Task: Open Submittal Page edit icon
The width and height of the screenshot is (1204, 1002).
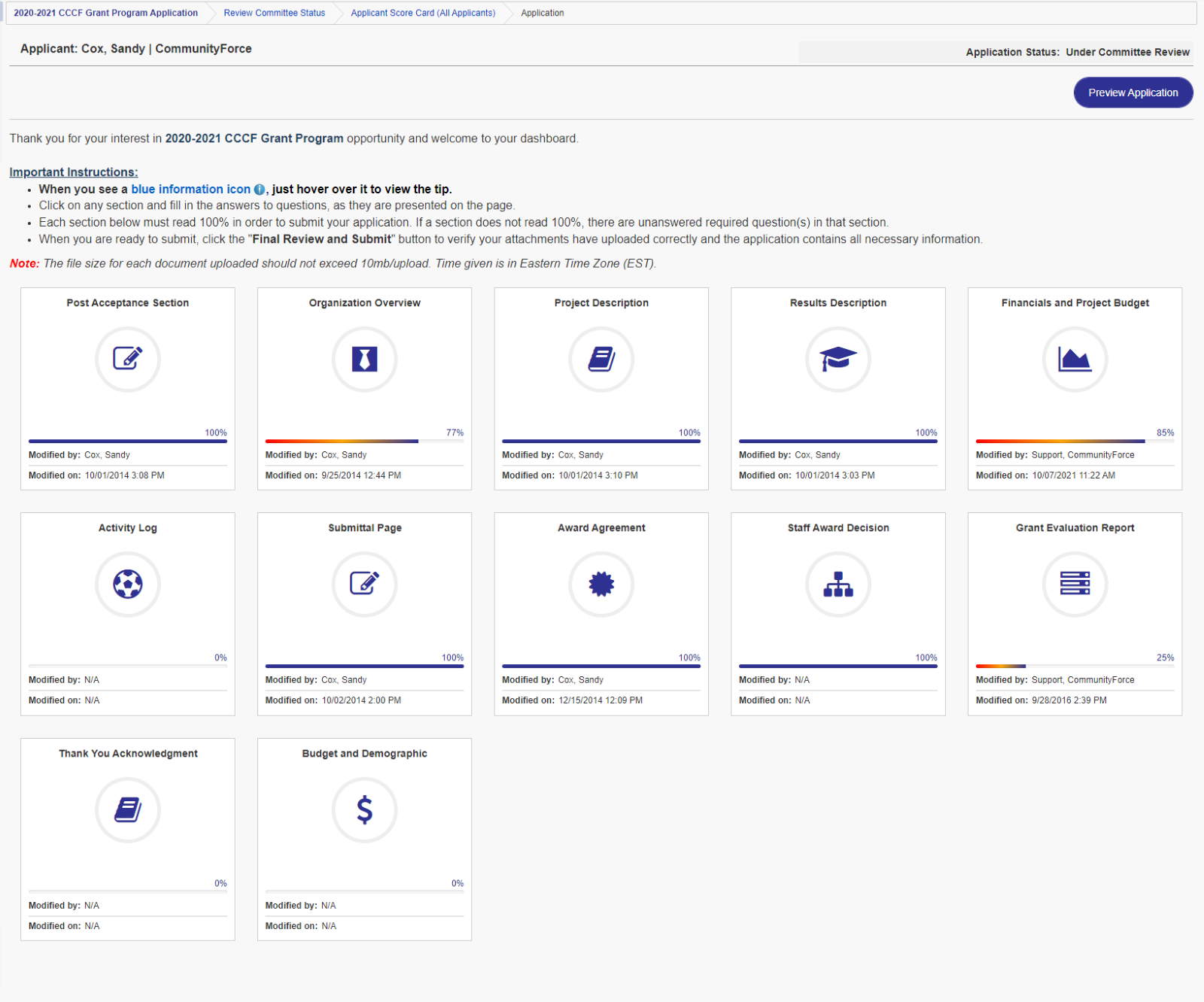Action: (364, 584)
